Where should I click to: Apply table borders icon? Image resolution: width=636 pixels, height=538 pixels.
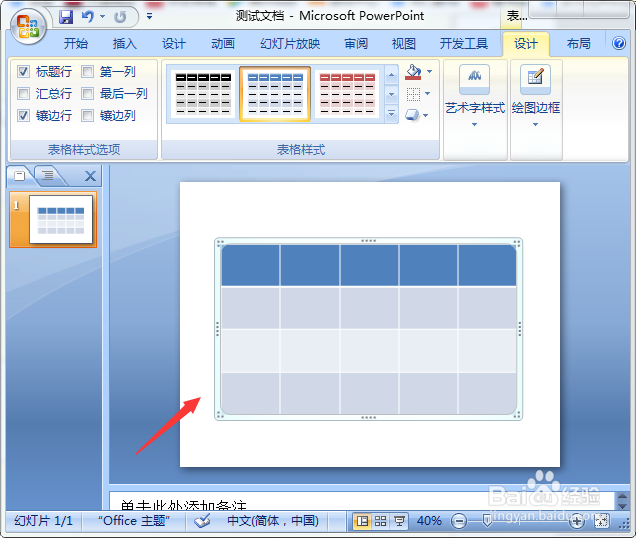tap(413, 94)
